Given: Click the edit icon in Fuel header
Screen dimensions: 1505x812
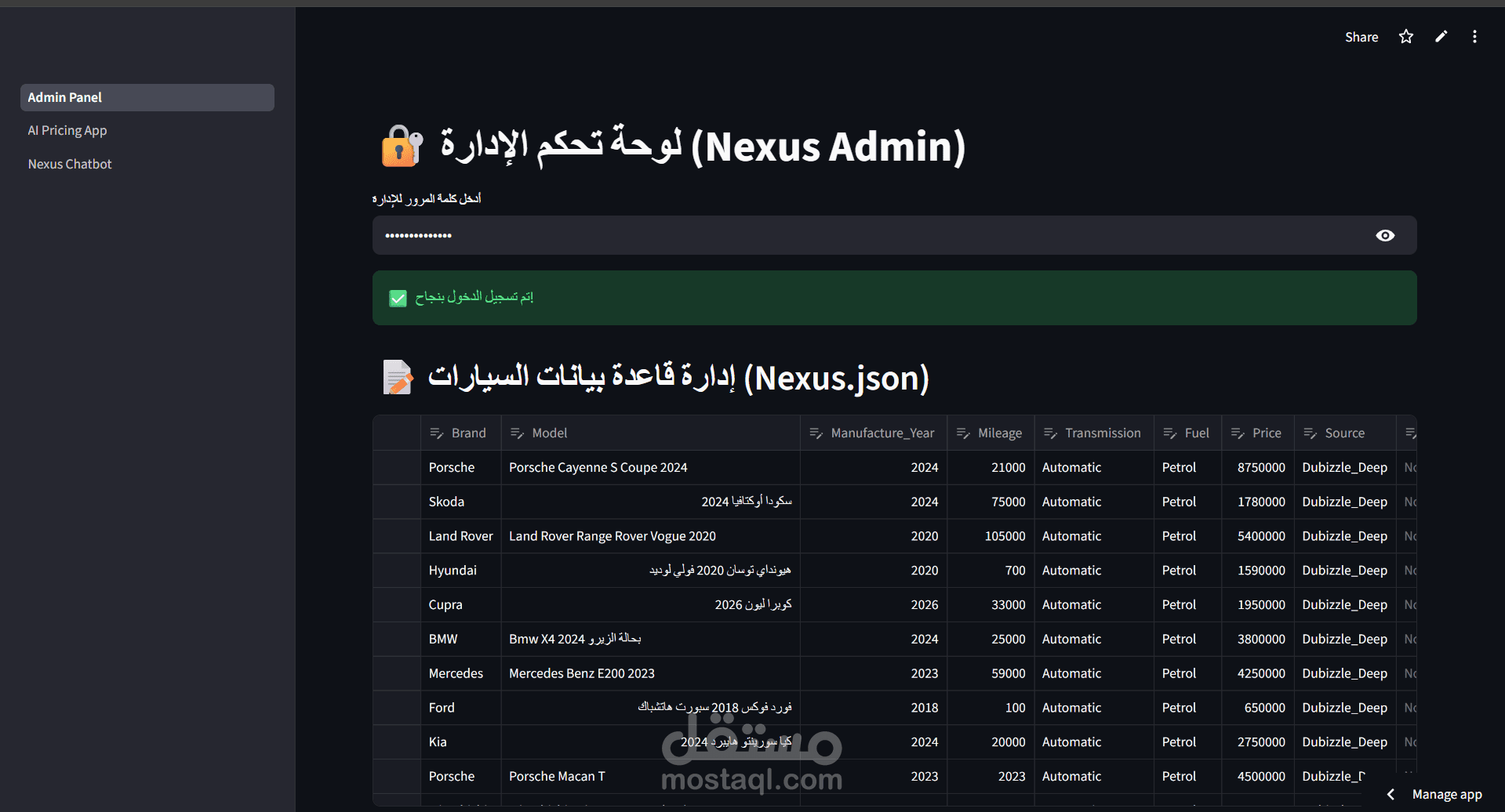Looking at the screenshot, I should (1170, 433).
